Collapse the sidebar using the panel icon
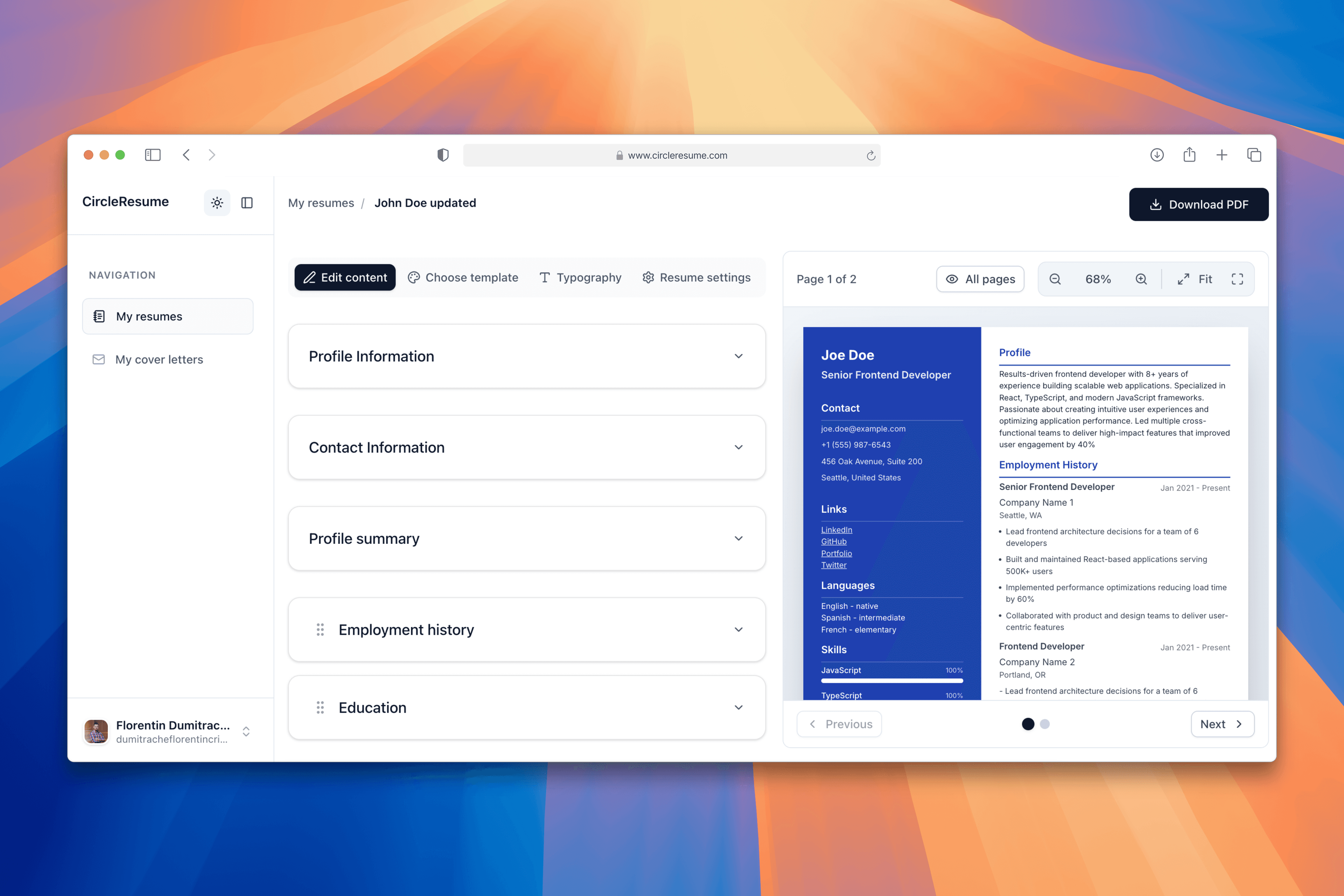 [x=247, y=202]
